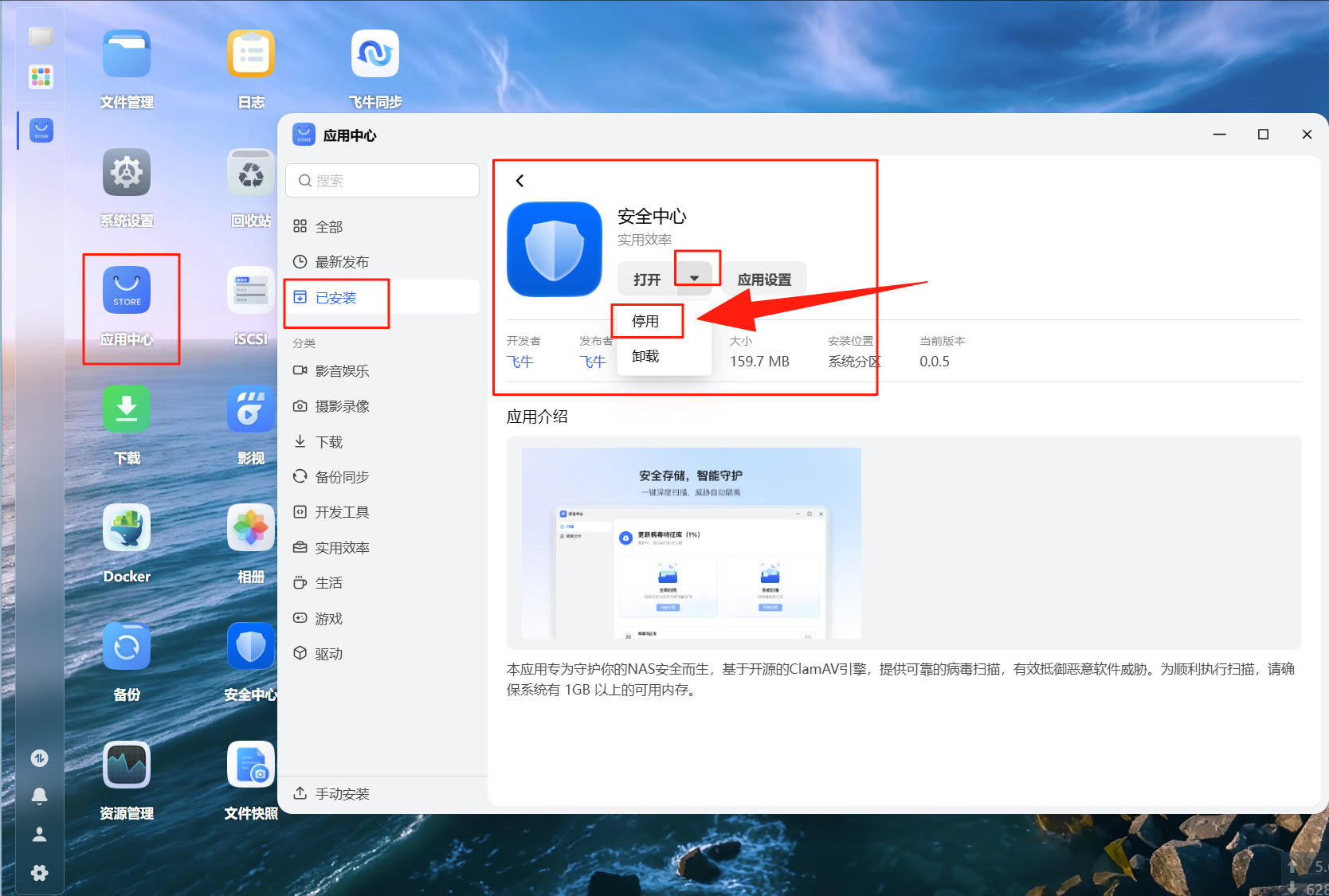Open notifications bell in the dock

[x=39, y=796]
